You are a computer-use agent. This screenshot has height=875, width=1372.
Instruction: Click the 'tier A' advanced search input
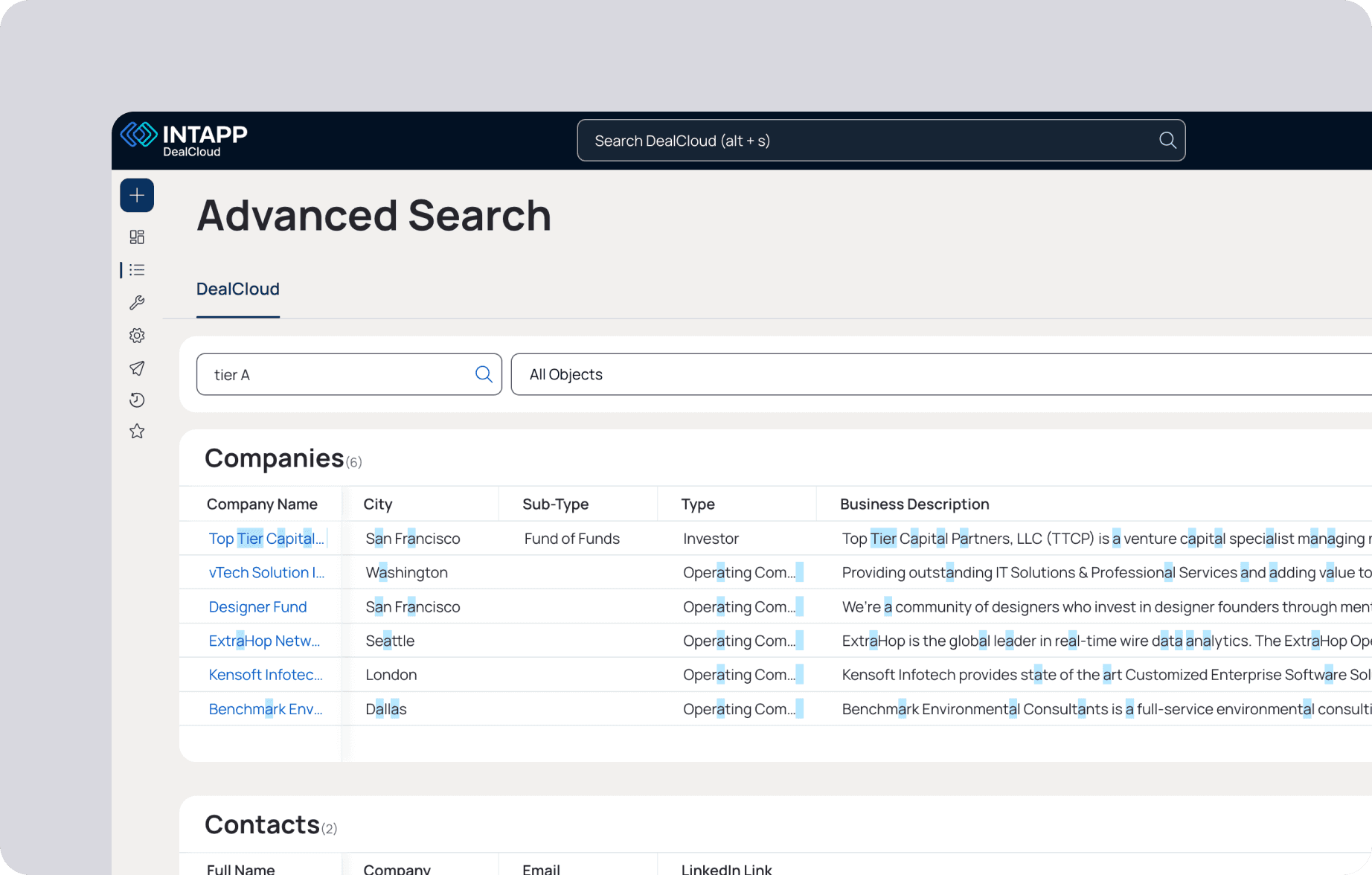[x=349, y=374]
